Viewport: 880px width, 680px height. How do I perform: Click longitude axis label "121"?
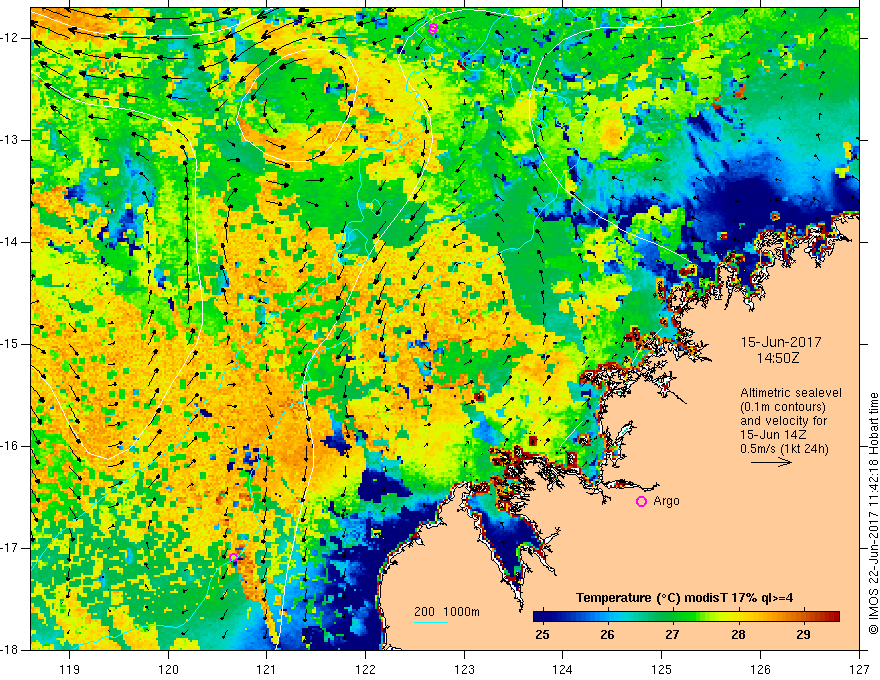coord(267,669)
